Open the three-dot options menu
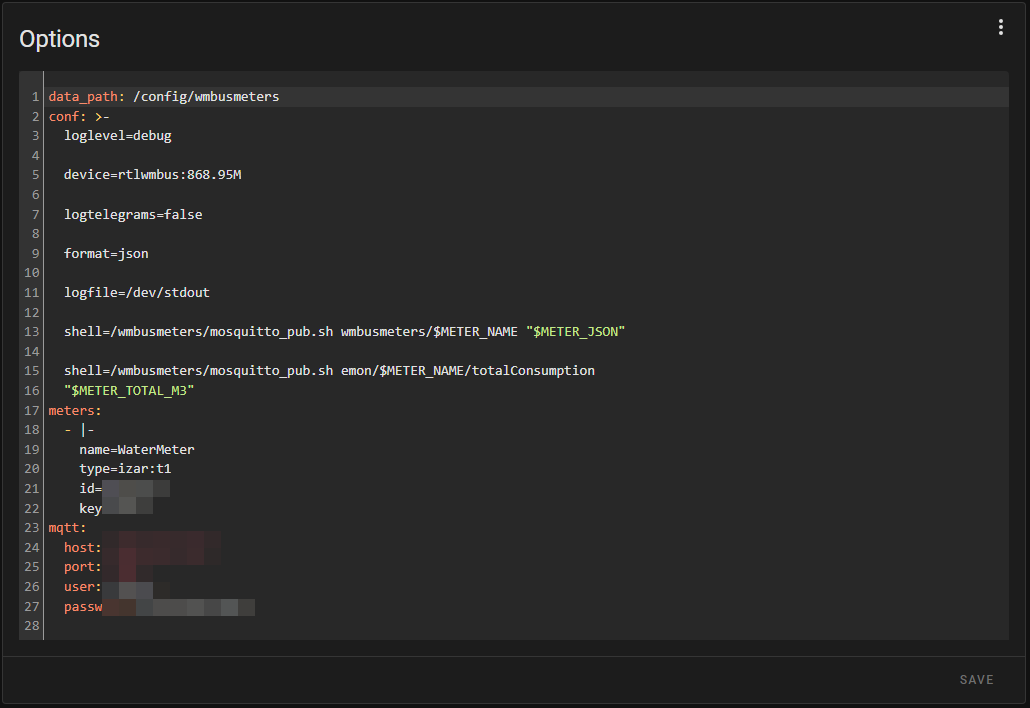1030x708 pixels. click(1000, 27)
